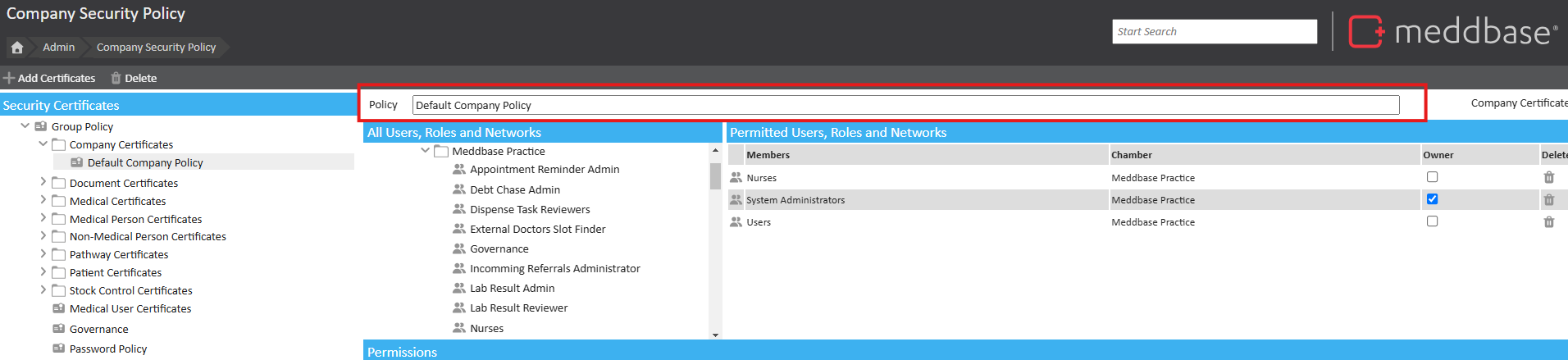
Task: Click the Add Certificates button
Action: pyautogui.click(x=49, y=78)
